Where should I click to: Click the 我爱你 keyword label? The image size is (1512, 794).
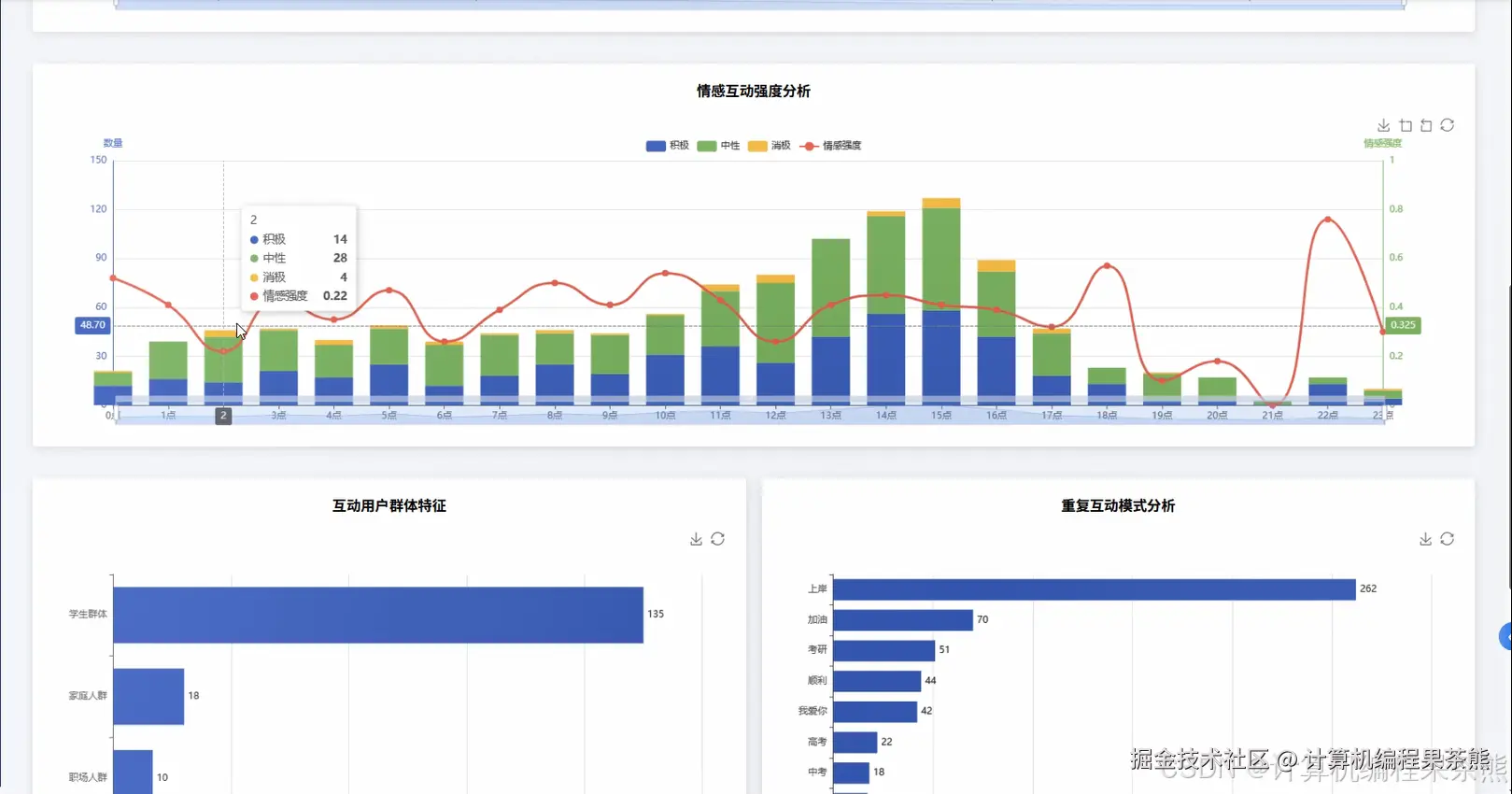coord(813,711)
